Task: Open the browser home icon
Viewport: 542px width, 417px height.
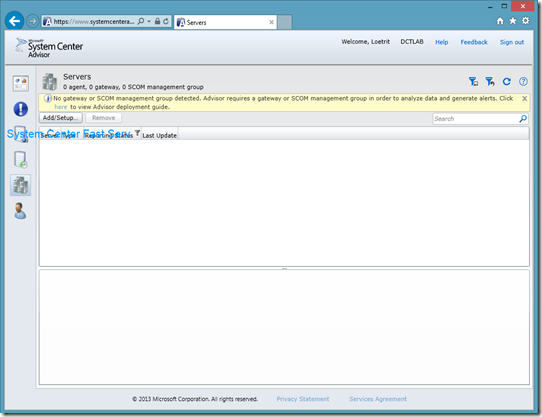Action: pyautogui.click(x=500, y=21)
